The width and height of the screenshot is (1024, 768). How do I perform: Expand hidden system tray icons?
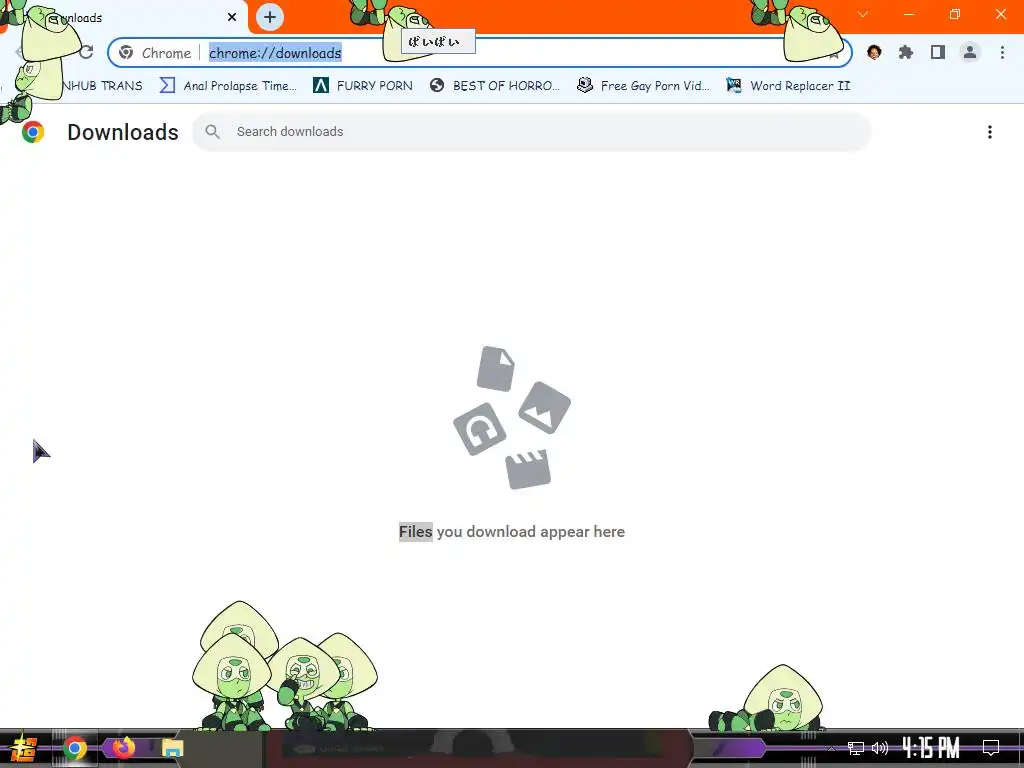(831, 748)
